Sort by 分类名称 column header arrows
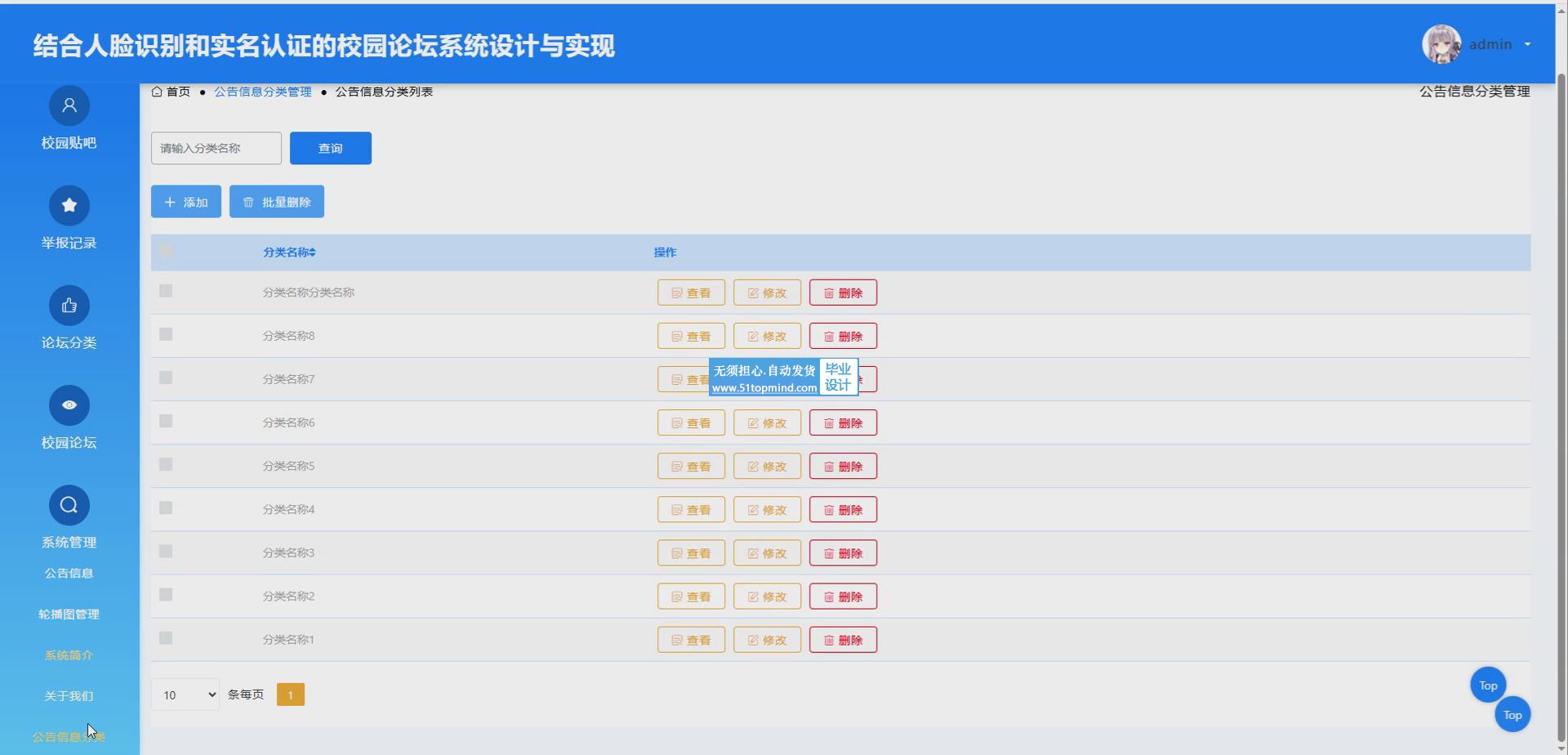The width and height of the screenshot is (1568, 755). (x=313, y=252)
